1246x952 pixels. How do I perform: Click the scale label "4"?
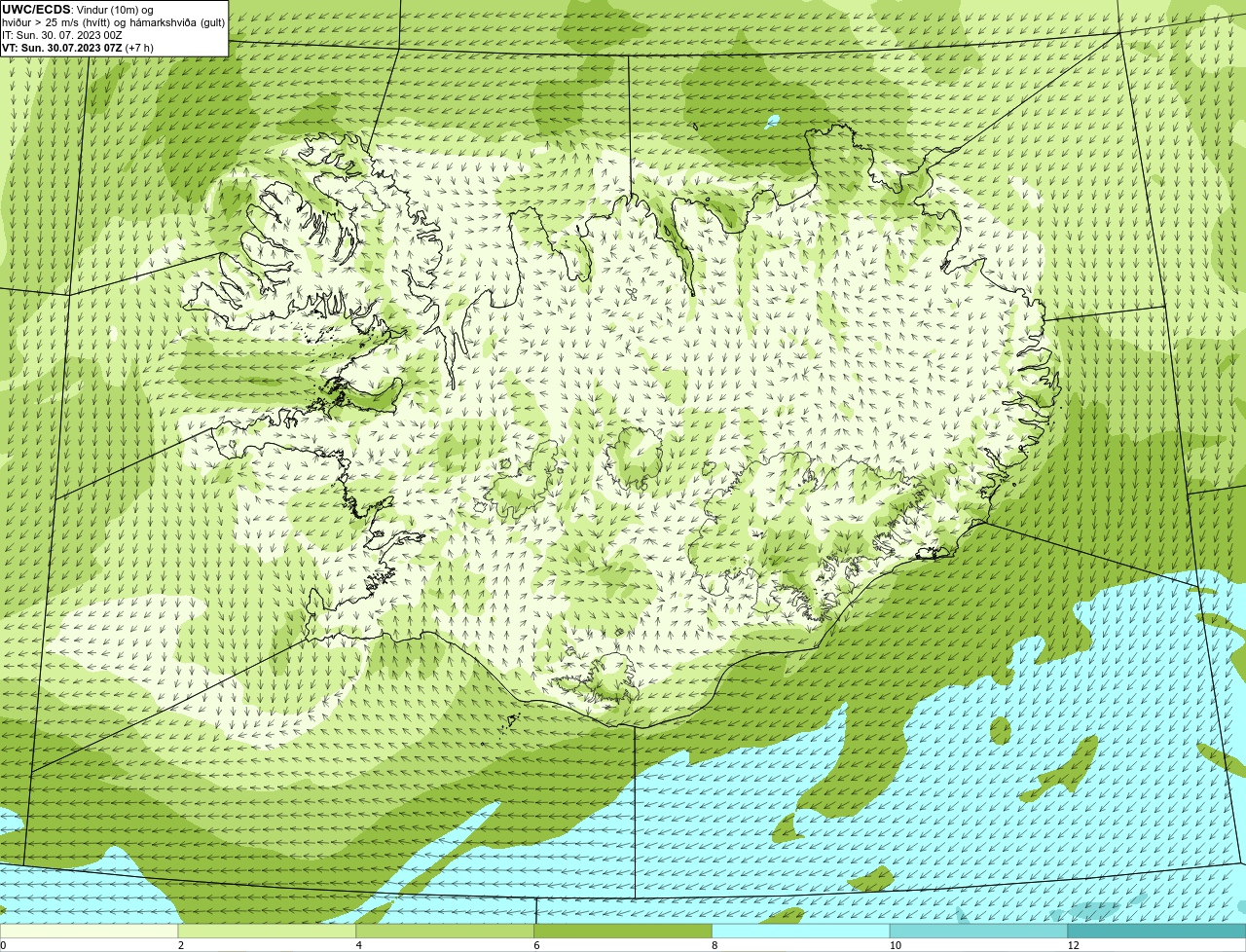[359, 945]
